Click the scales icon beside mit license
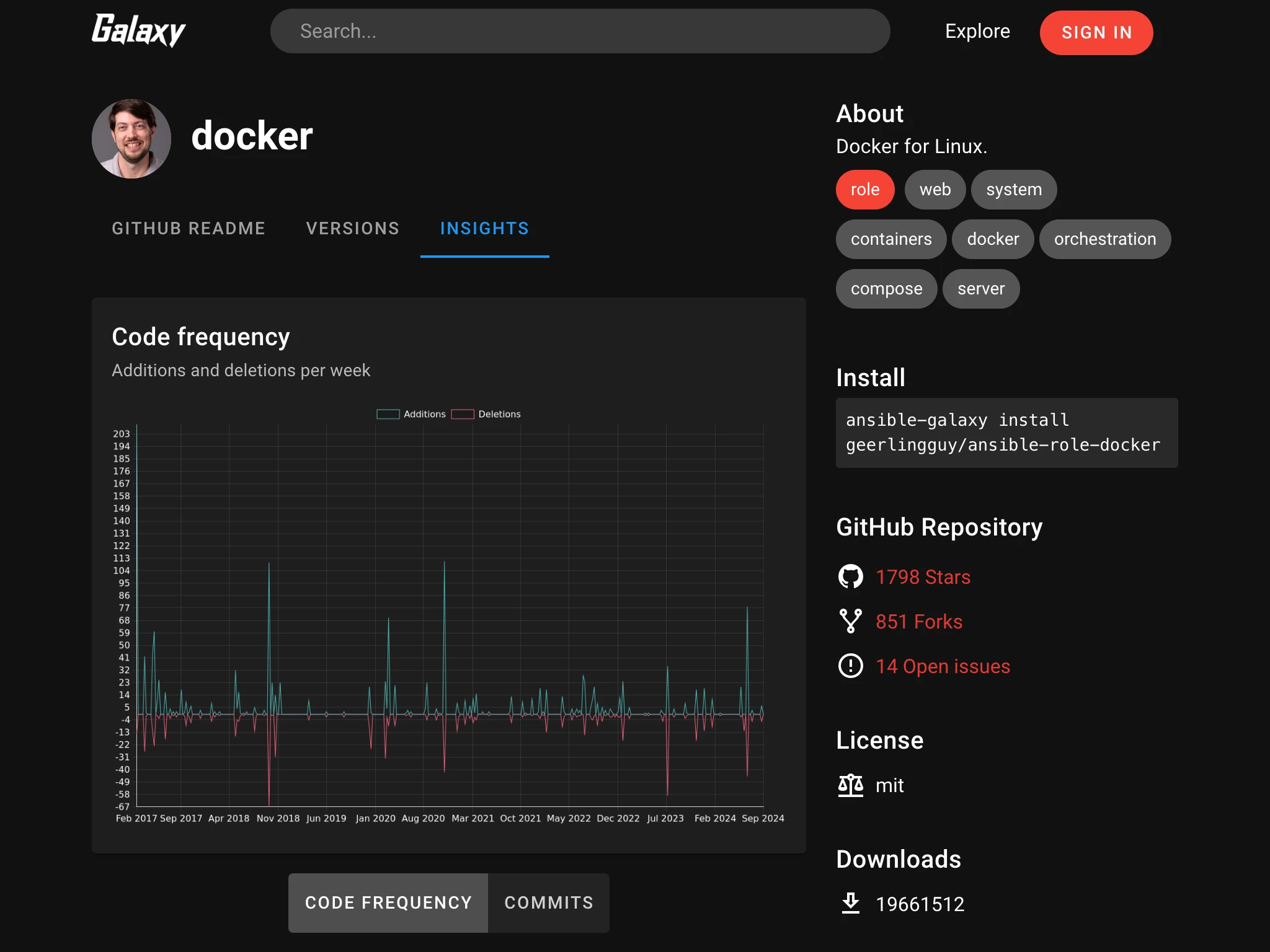The height and width of the screenshot is (952, 1270). point(850,785)
